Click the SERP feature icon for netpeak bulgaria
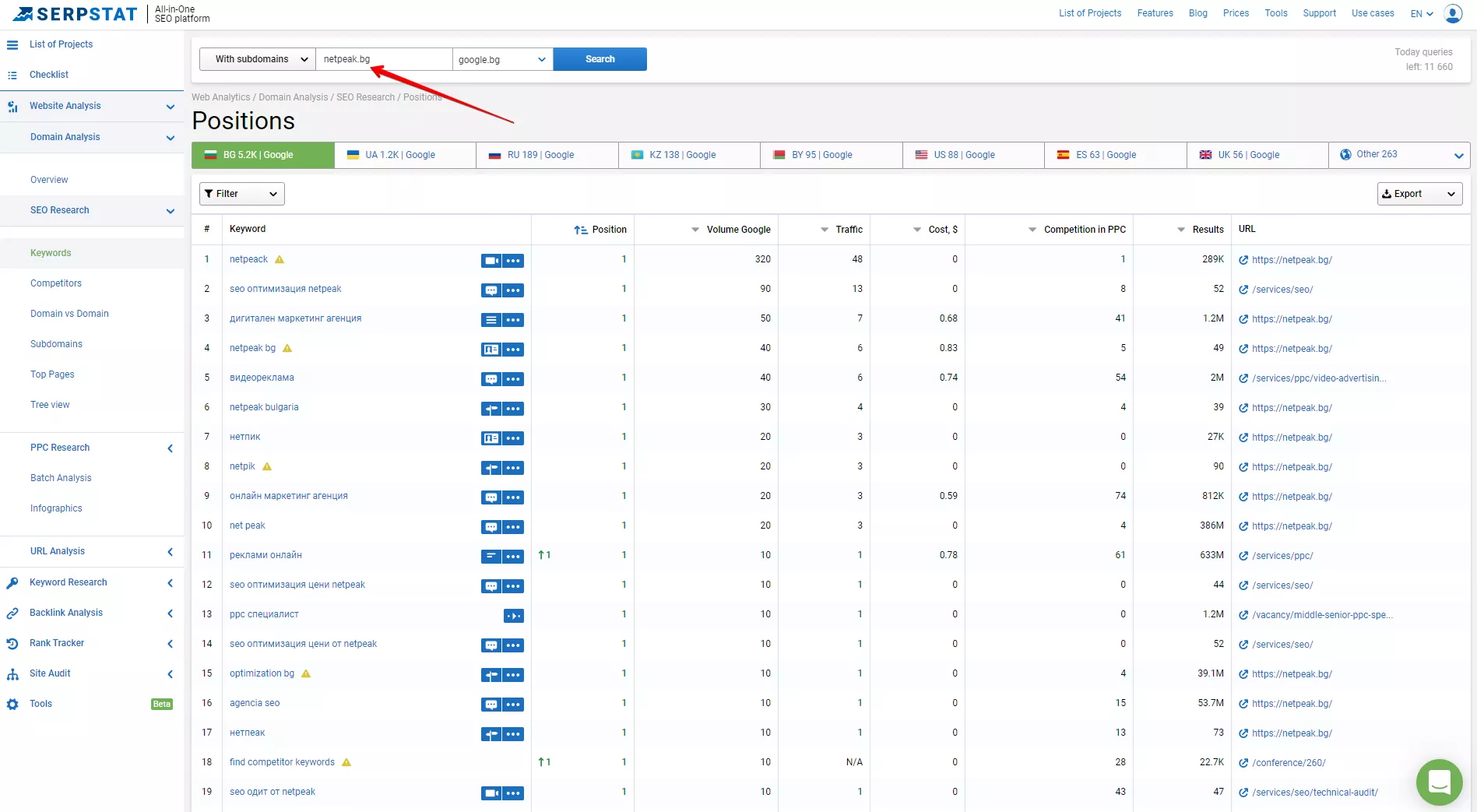The width and height of the screenshot is (1477, 812). click(x=491, y=409)
